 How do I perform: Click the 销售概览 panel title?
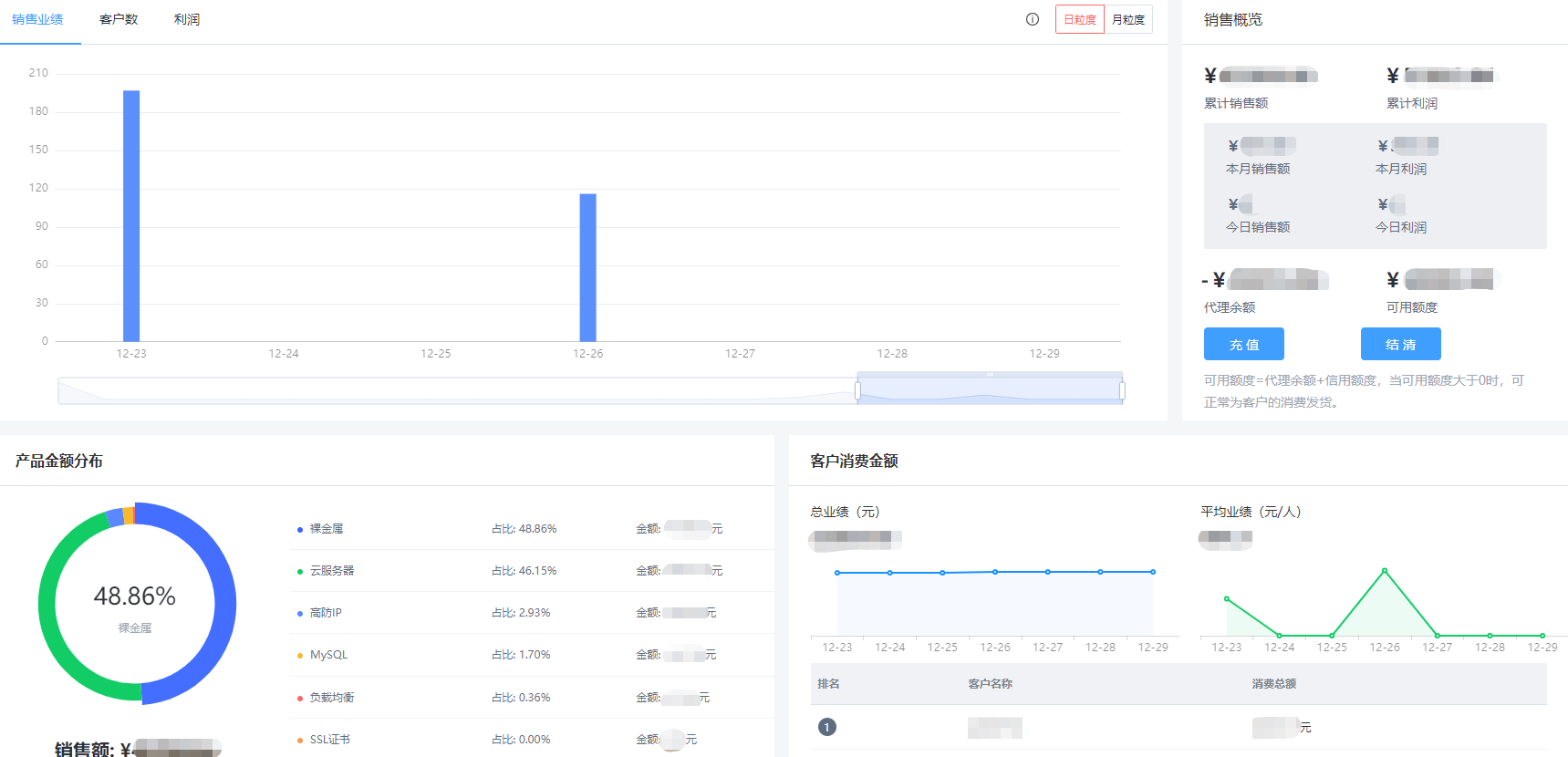(x=1233, y=19)
